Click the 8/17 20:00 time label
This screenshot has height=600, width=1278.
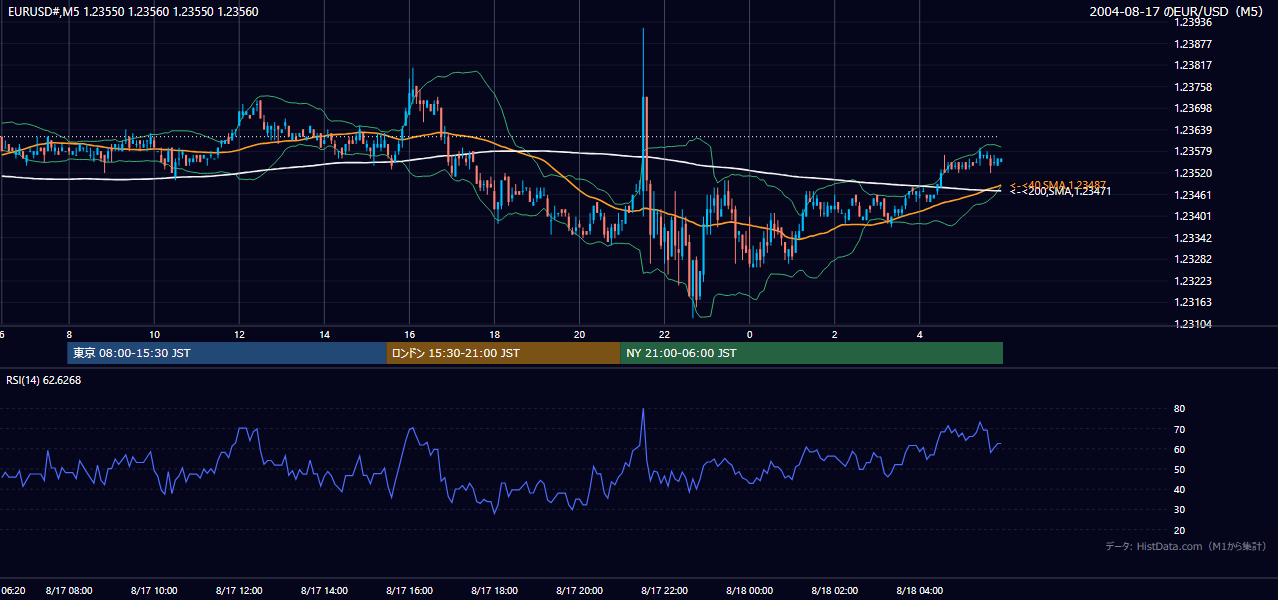coord(579,591)
